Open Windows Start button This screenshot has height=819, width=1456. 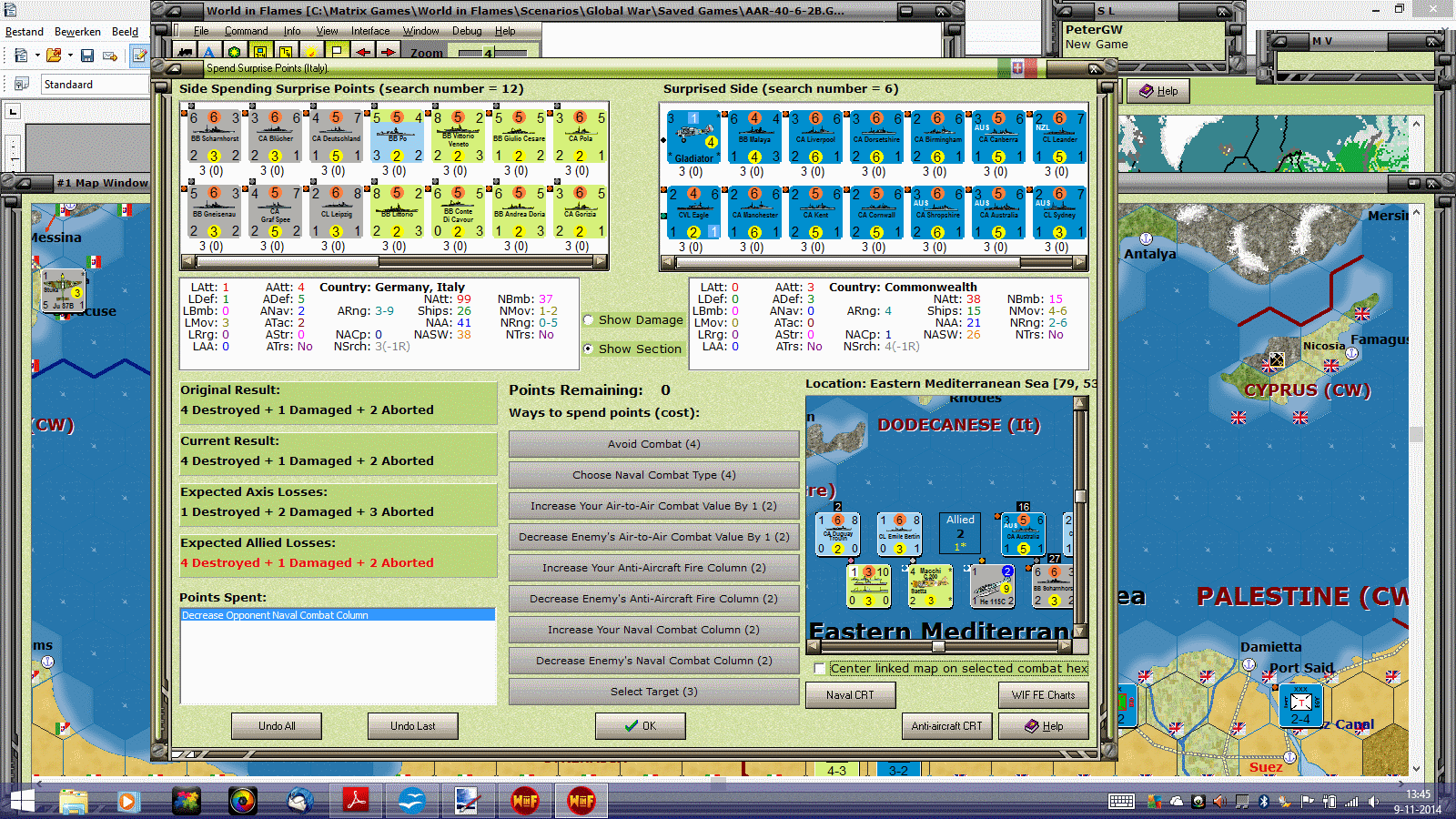[x=22, y=801]
